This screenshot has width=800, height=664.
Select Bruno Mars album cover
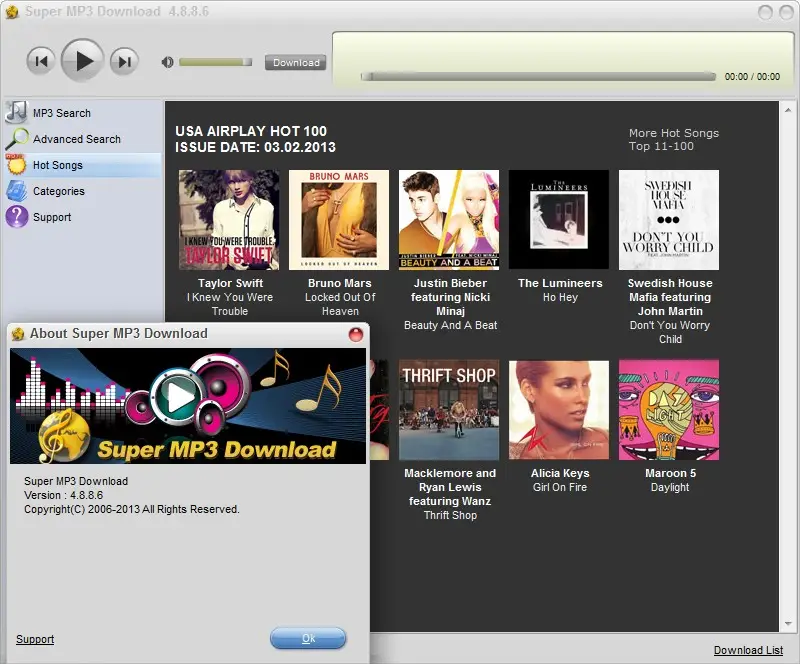(x=339, y=220)
